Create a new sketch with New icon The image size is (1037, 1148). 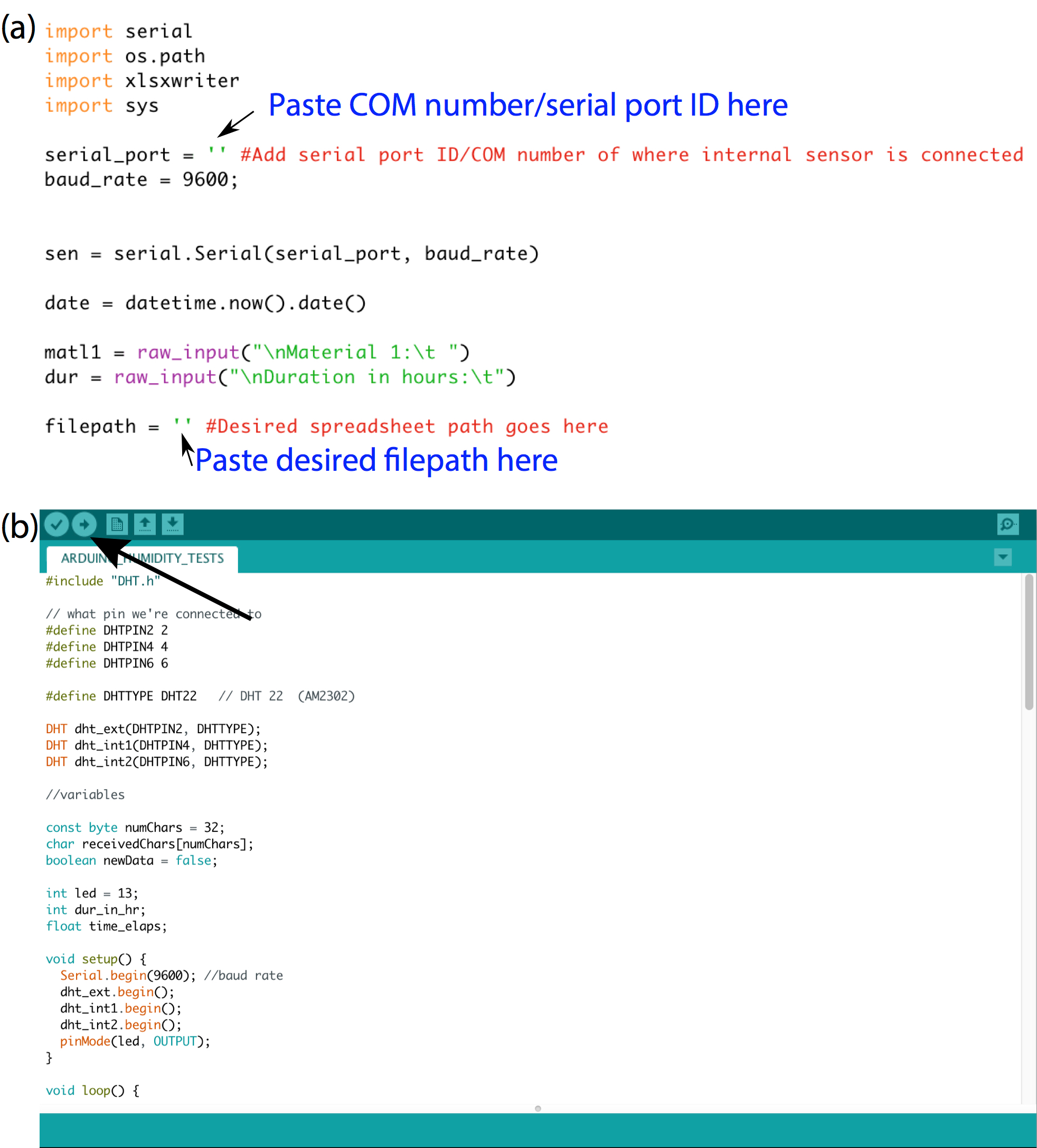pos(117,524)
